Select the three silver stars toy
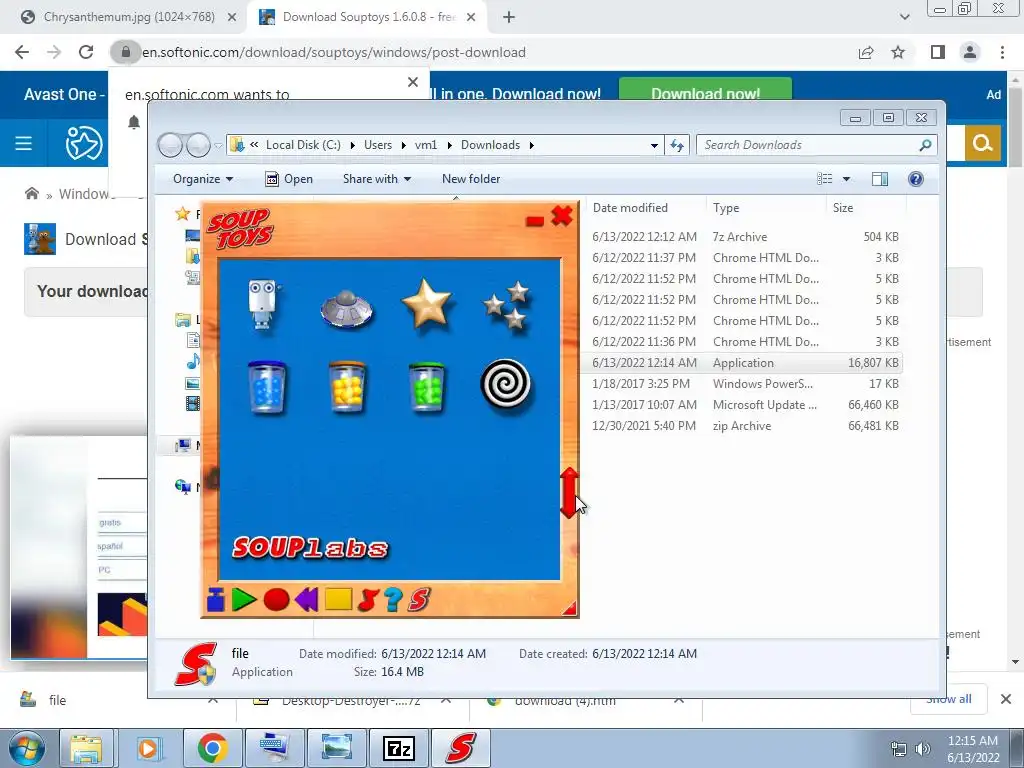The width and height of the screenshot is (1024, 768). (507, 304)
